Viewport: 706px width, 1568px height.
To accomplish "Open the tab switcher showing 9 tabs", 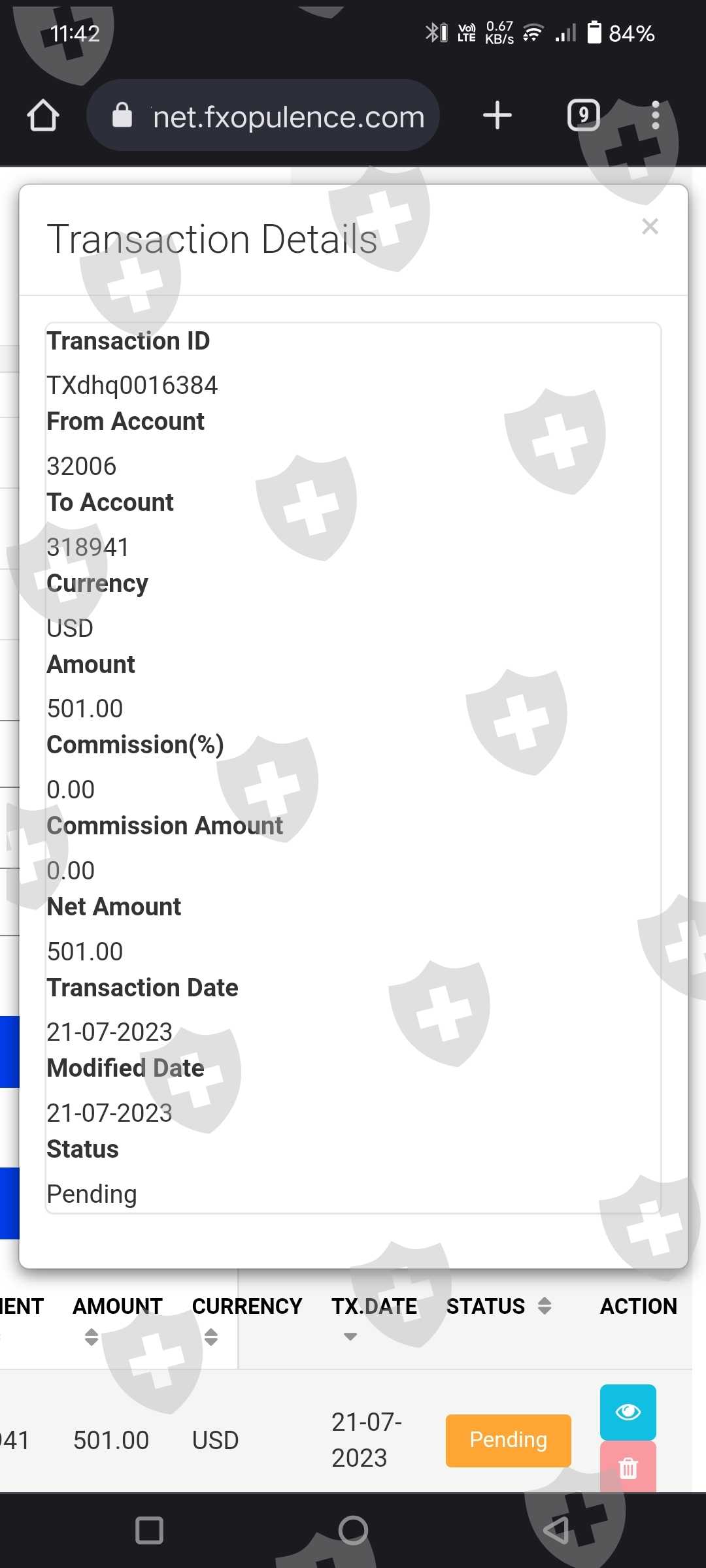I will click(x=583, y=116).
